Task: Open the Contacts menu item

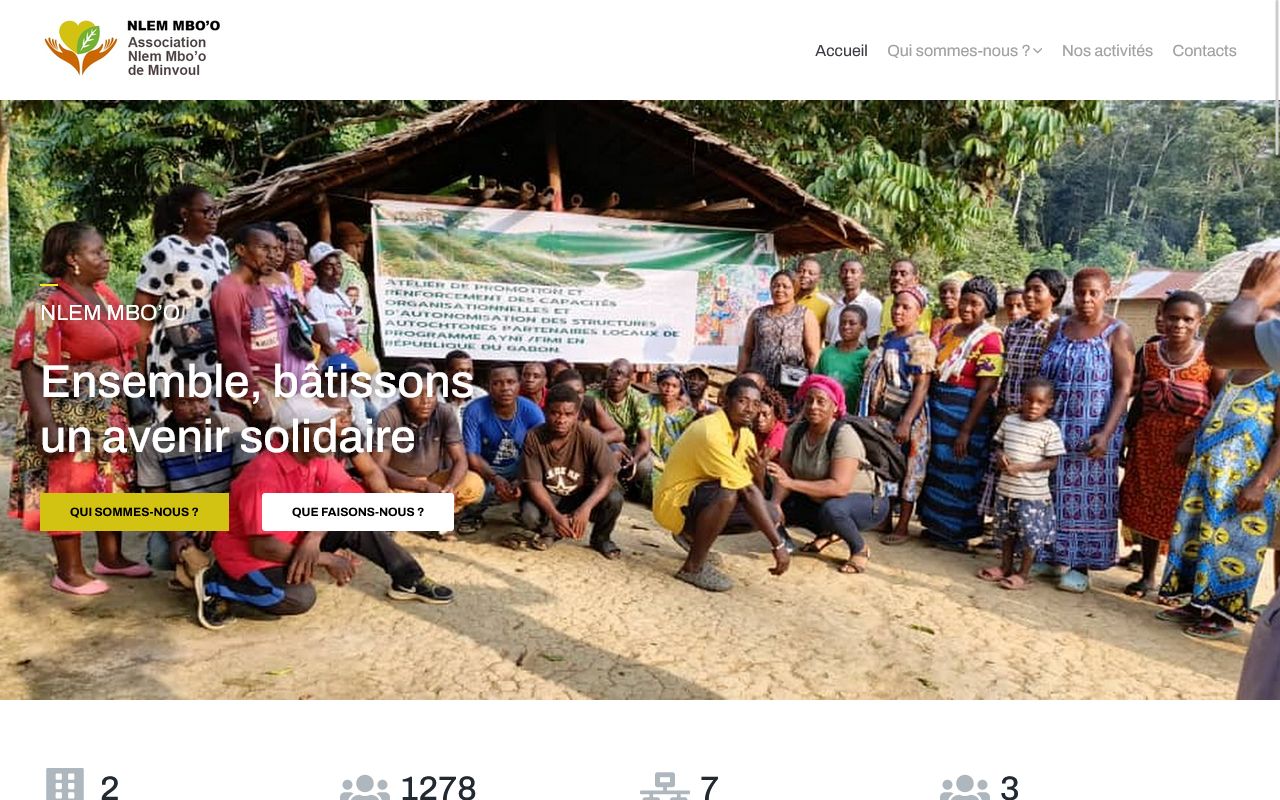Action: [x=1204, y=51]
